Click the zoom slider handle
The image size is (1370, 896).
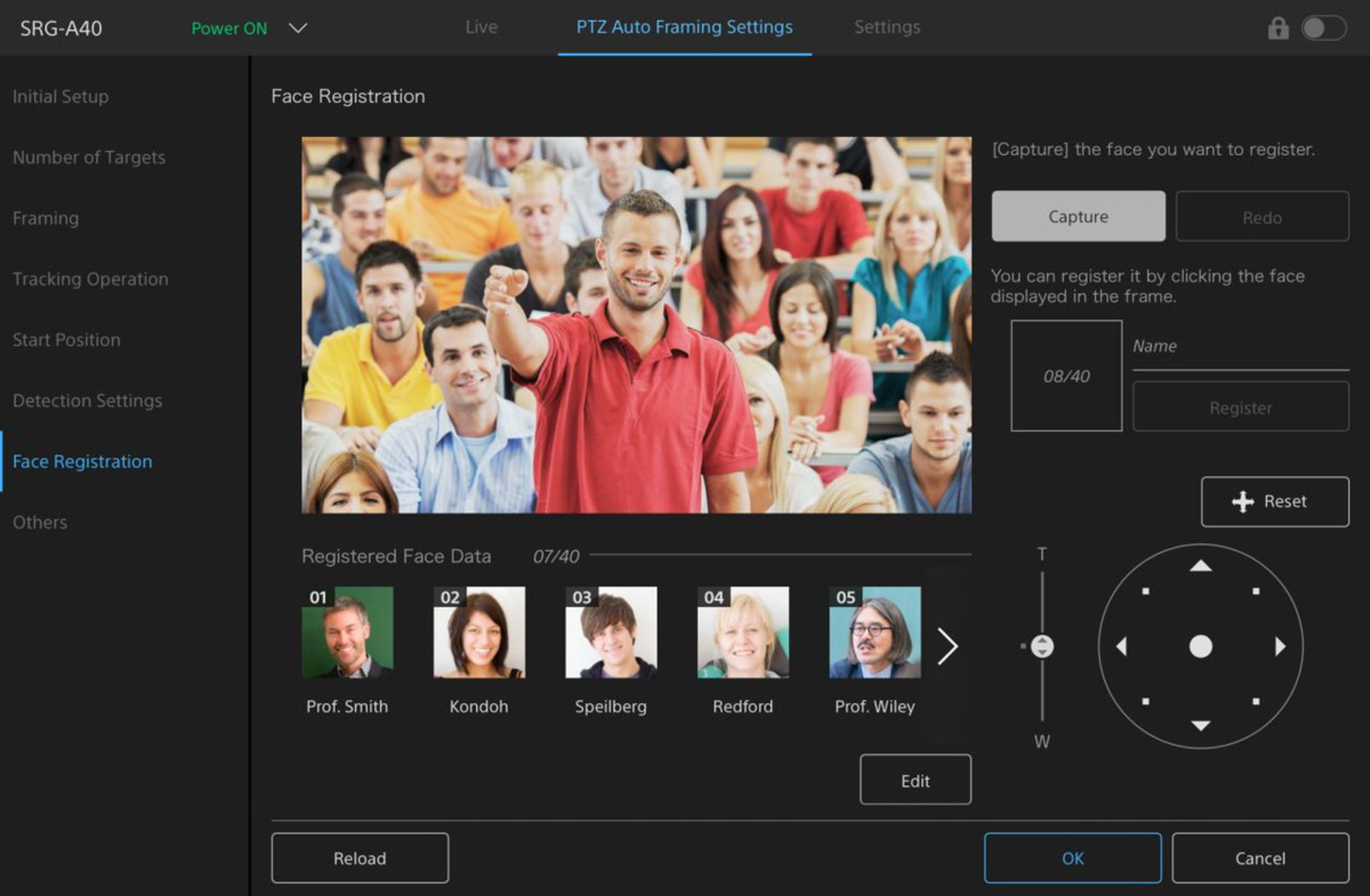[x=1042, y=646]
